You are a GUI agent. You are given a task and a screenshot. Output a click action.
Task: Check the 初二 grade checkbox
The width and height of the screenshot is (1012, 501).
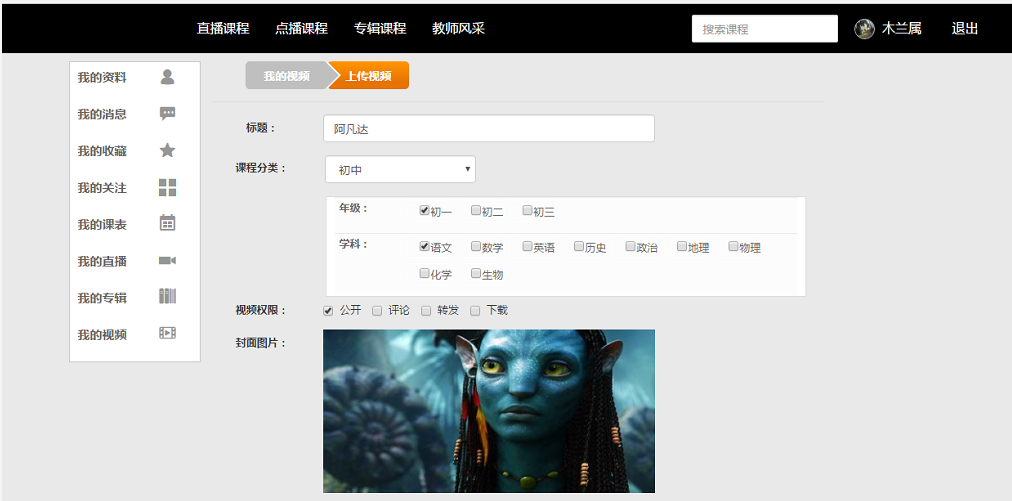coord(476,210)
